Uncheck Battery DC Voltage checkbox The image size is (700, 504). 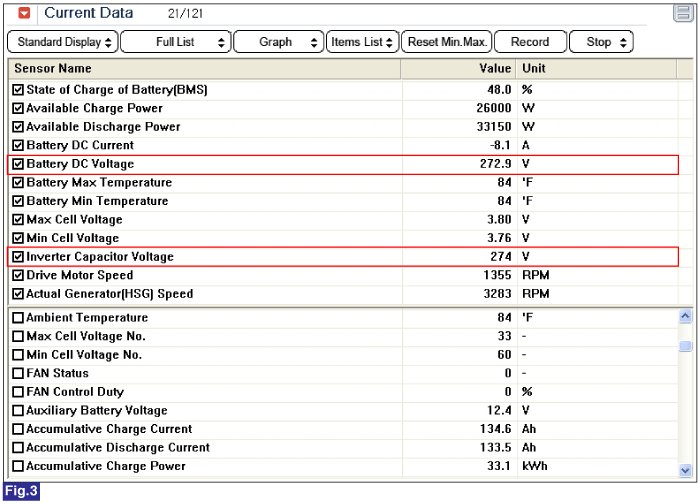pos(18,164)
